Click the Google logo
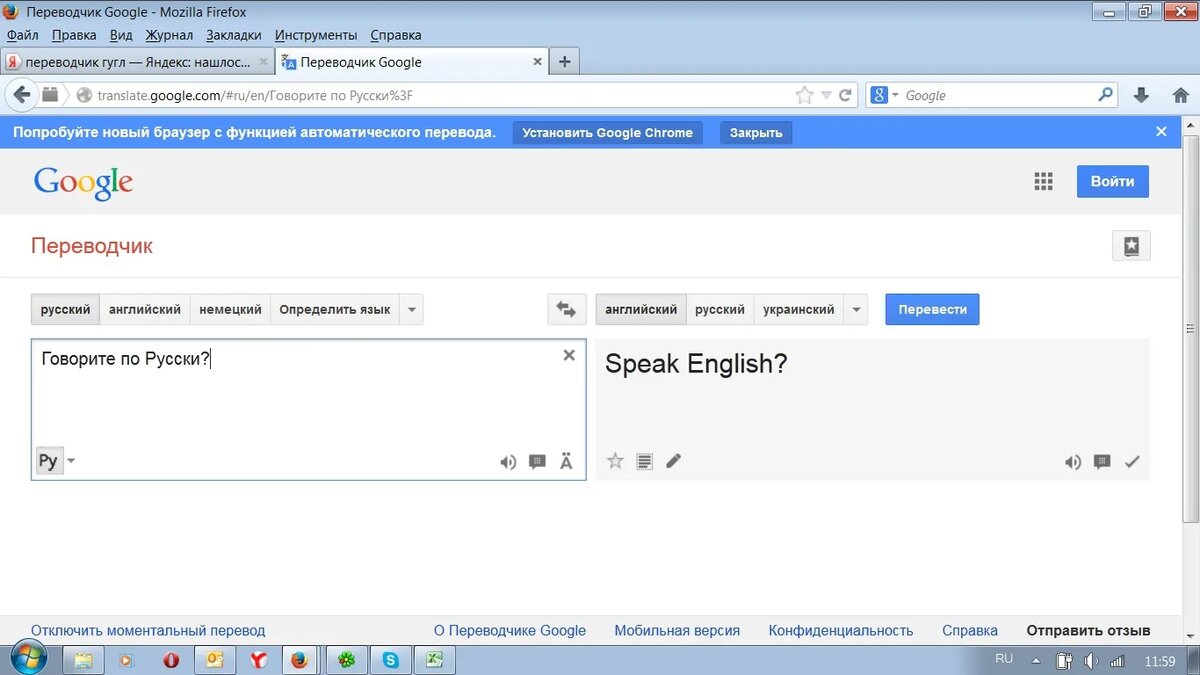The width and height of the screenshot is (1200, 675). point(83,182)
